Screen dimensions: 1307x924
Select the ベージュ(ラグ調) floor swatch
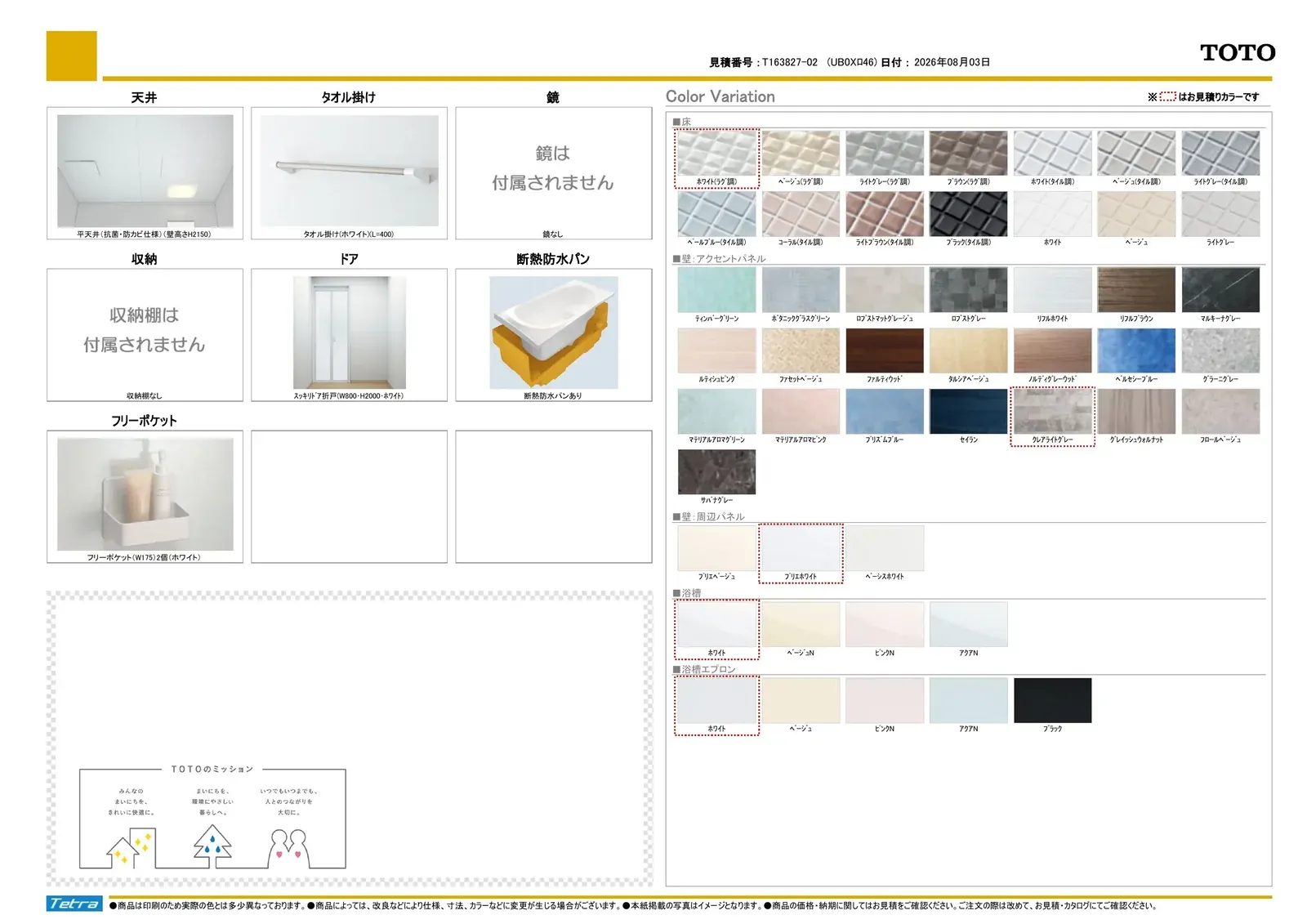pos(801,154)
